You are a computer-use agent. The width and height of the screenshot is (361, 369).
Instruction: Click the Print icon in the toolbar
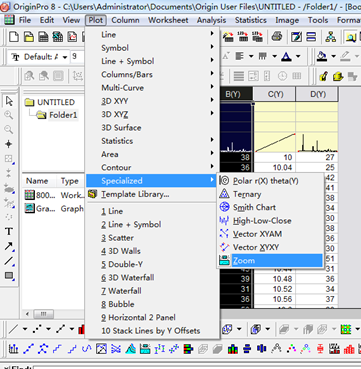(277, 37)
